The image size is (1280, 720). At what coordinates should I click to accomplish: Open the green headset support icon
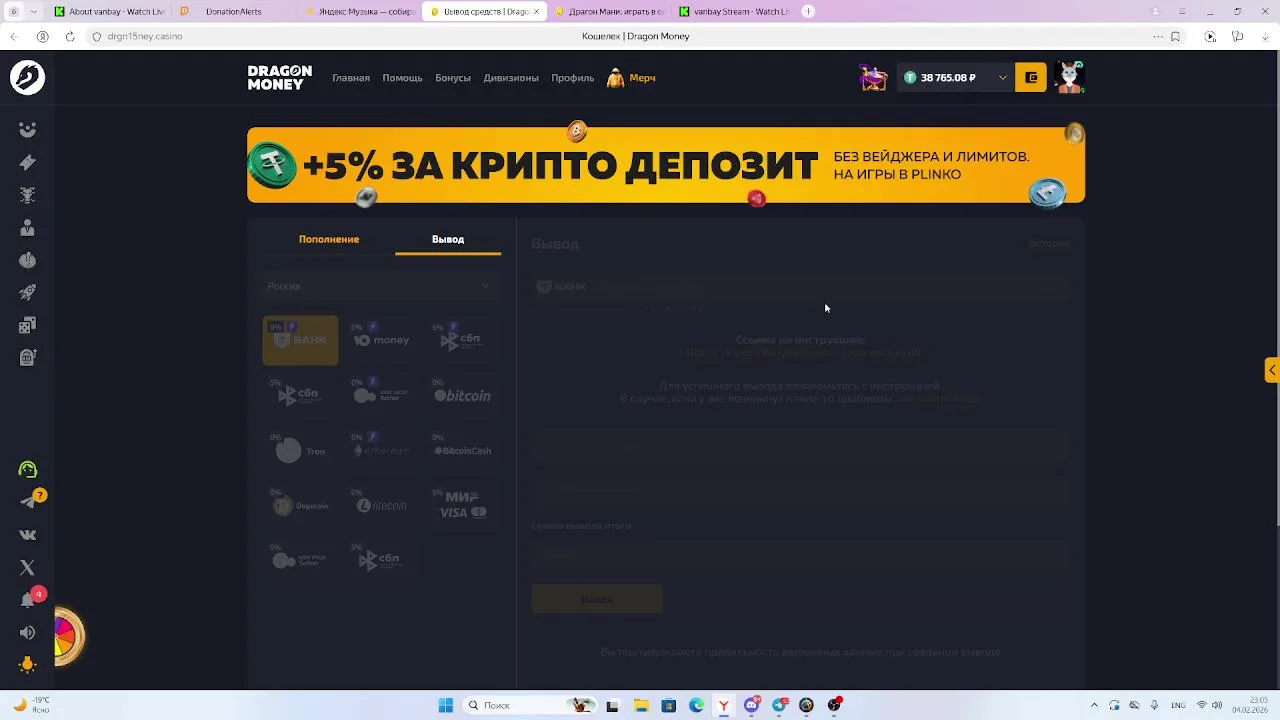(x=27, y=469)
